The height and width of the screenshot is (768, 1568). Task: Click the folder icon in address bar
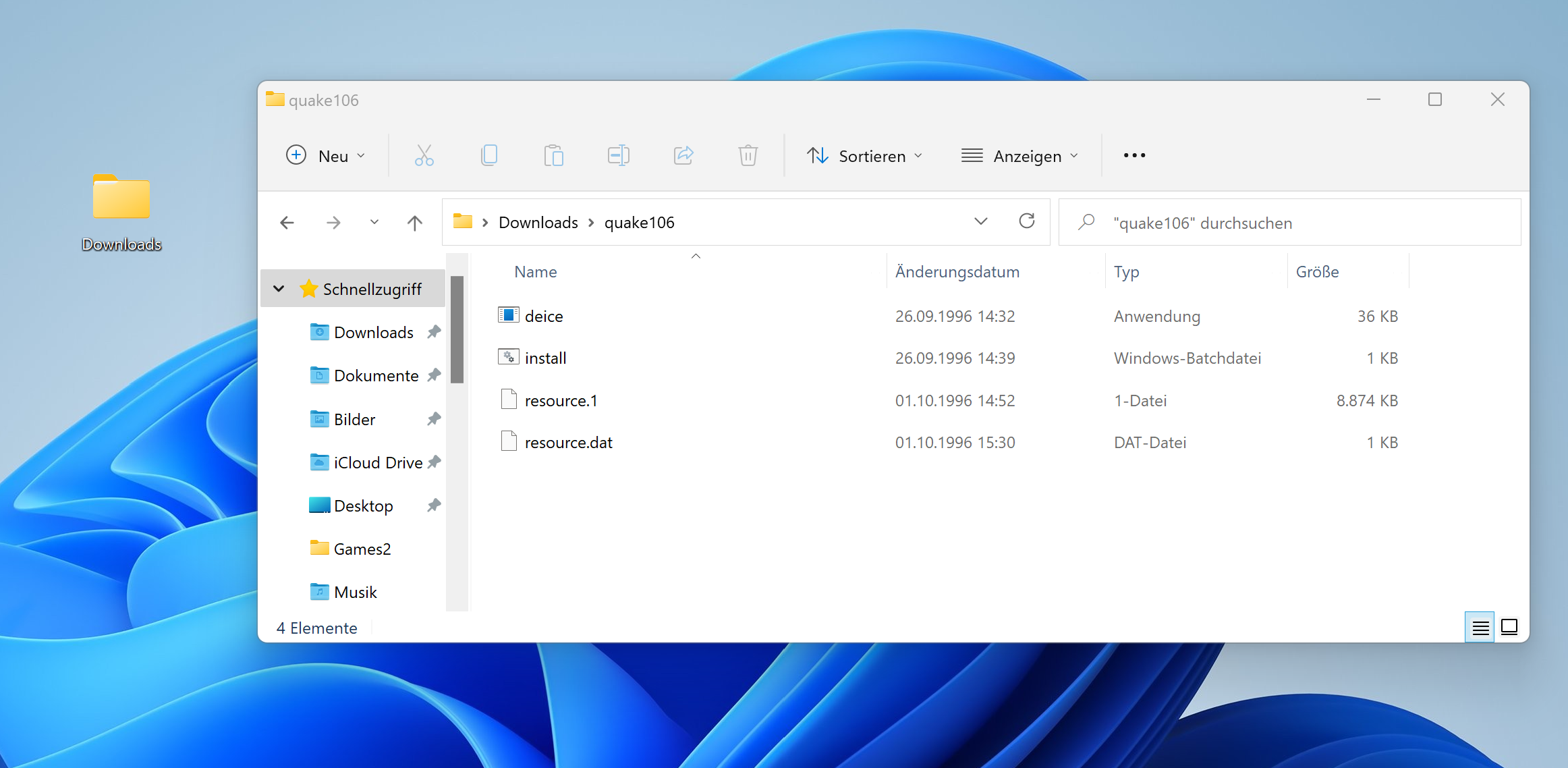(463, 221)
